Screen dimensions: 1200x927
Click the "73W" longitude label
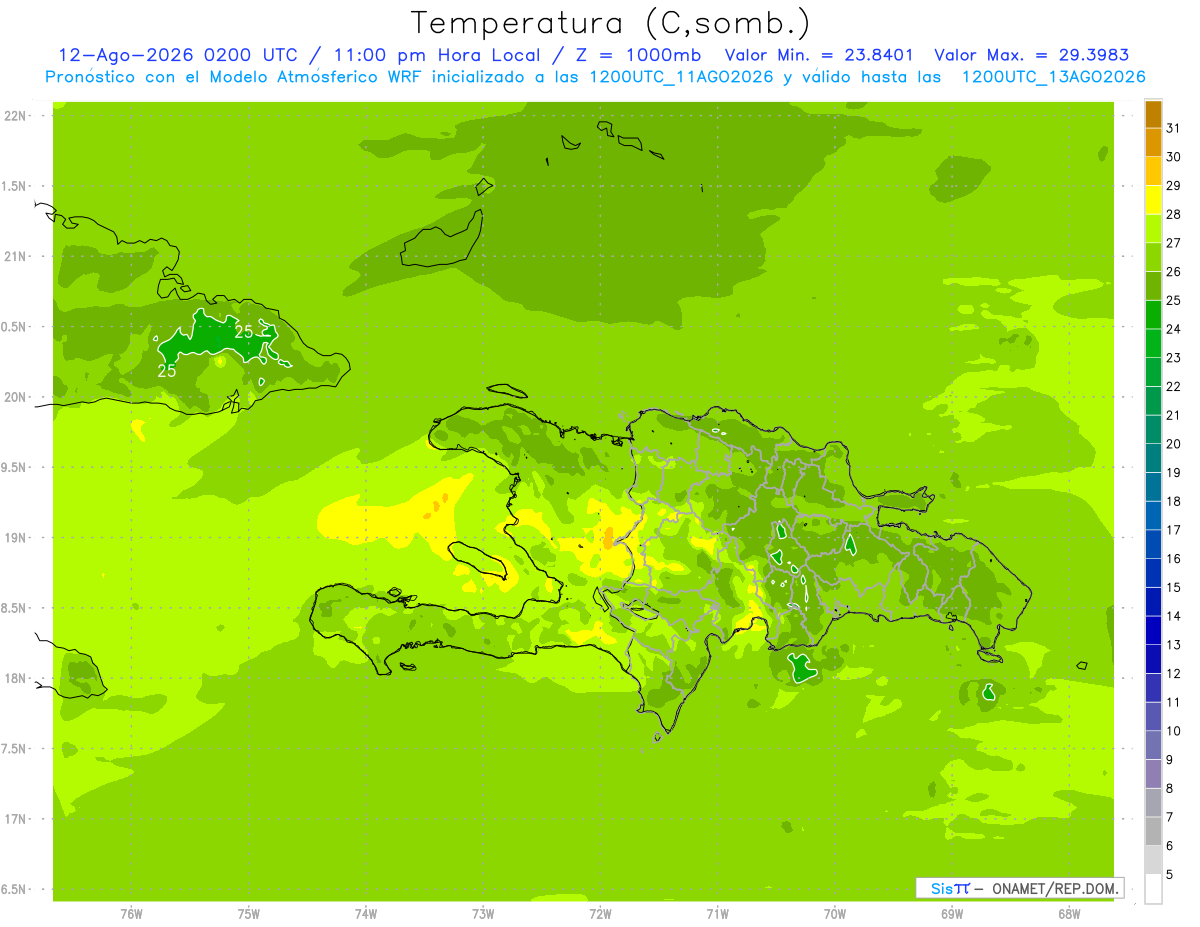point(483,914)
